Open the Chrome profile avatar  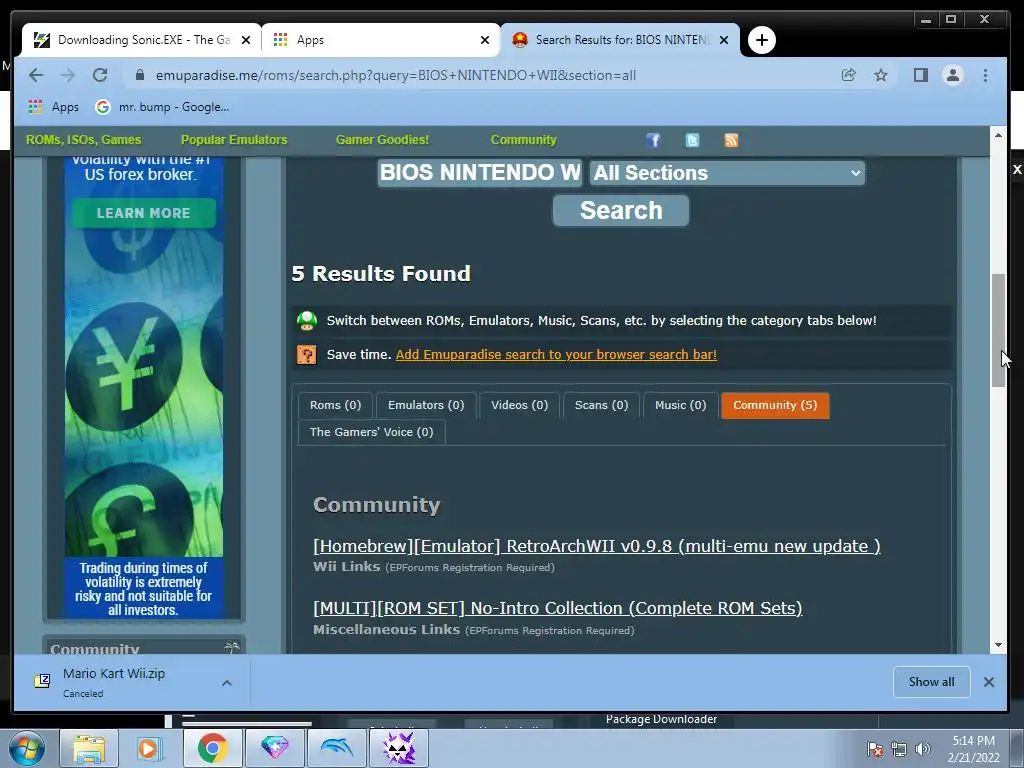click(953, 75)
